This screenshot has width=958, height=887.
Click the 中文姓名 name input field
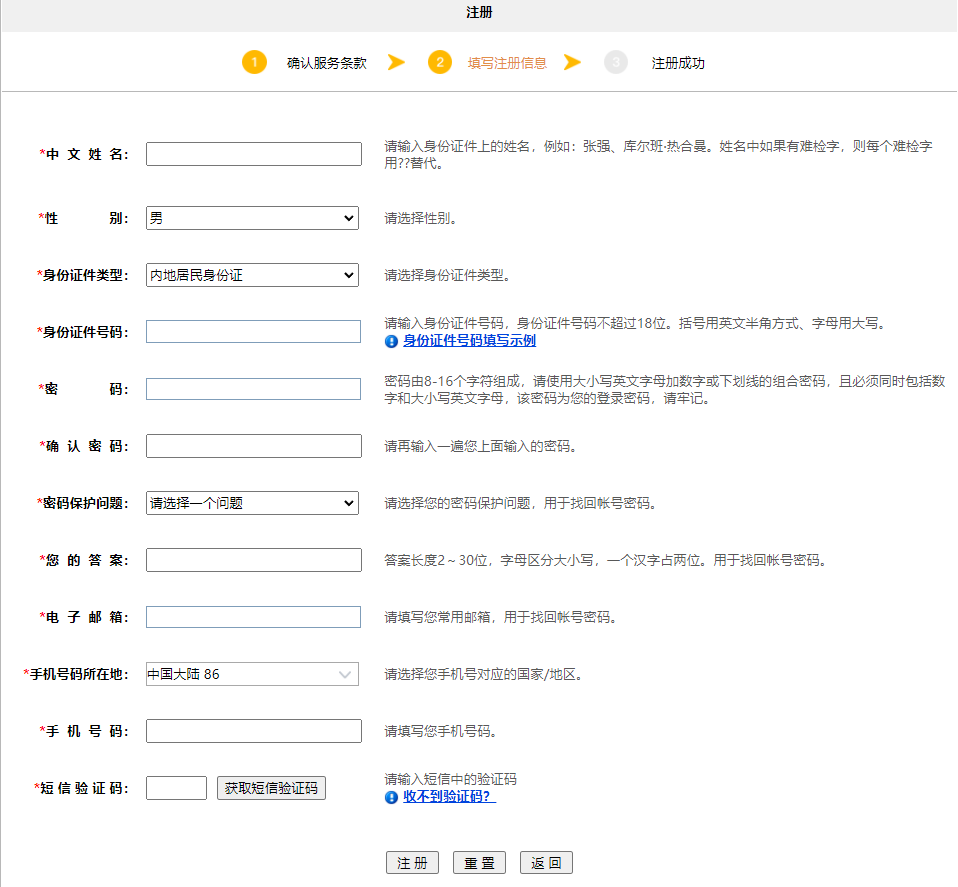pyautogui.click(x=252, y=154)
